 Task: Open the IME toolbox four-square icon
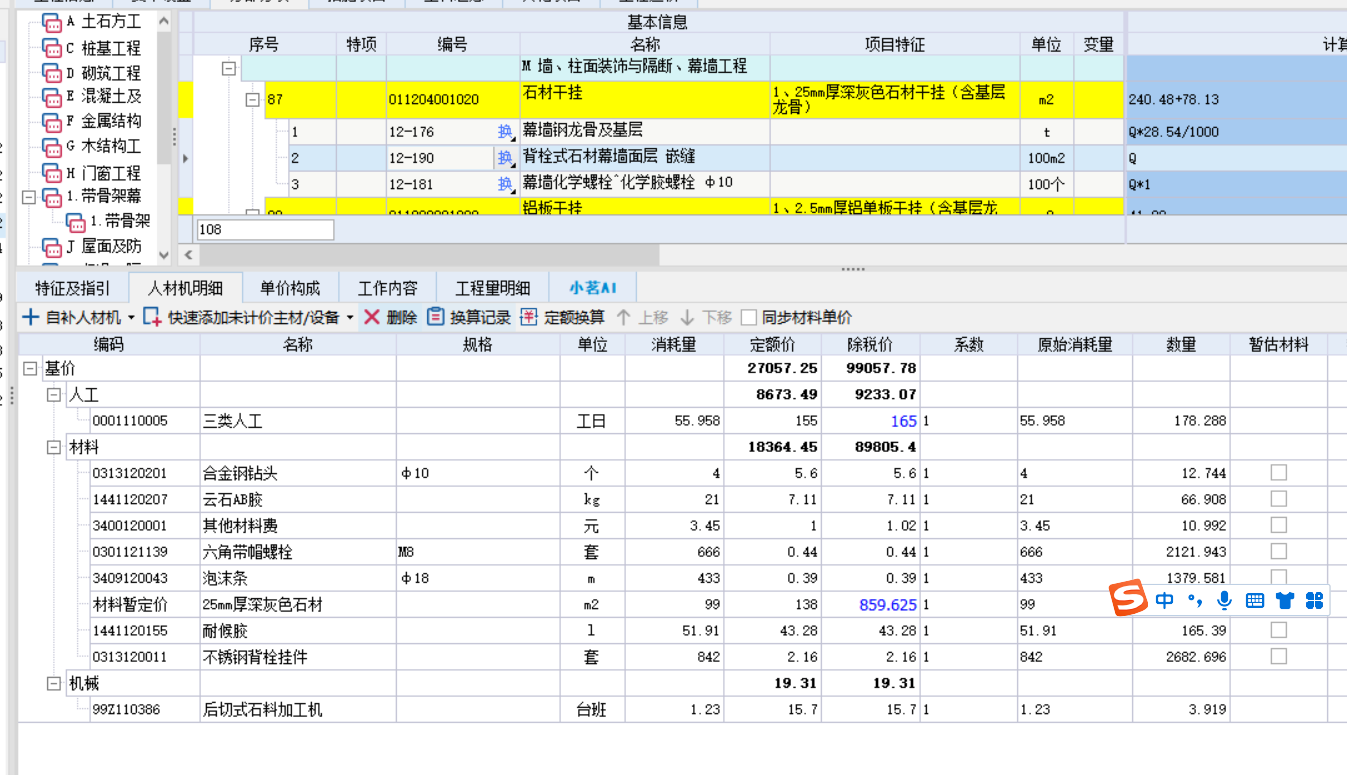pos(1315,600)
